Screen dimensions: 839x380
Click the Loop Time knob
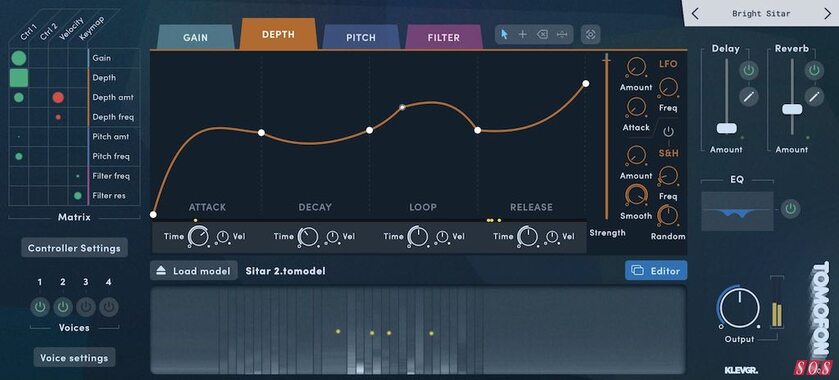pyautogui.click(x=418, y=236)
